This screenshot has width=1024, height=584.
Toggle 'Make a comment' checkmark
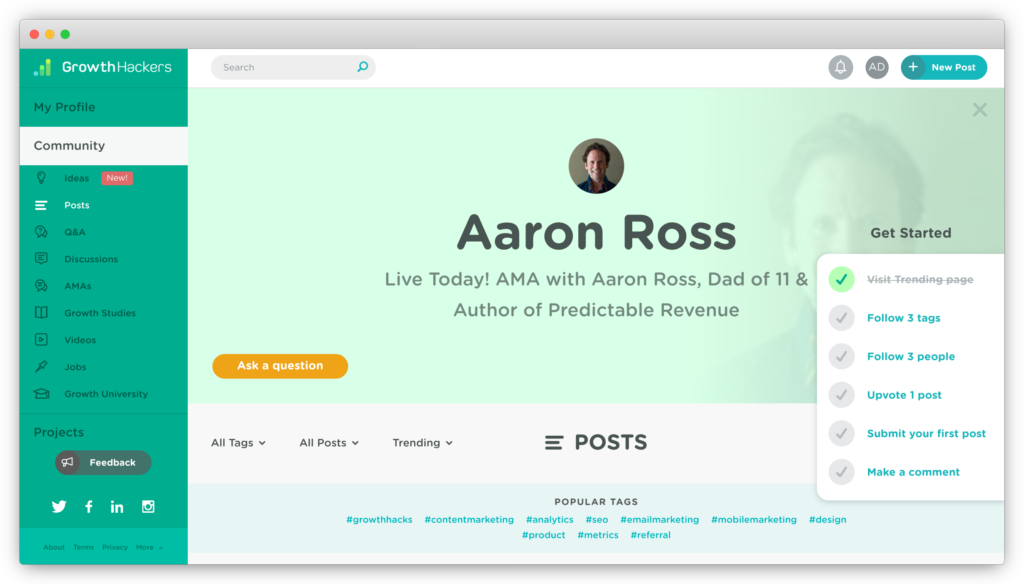[841, 471]
